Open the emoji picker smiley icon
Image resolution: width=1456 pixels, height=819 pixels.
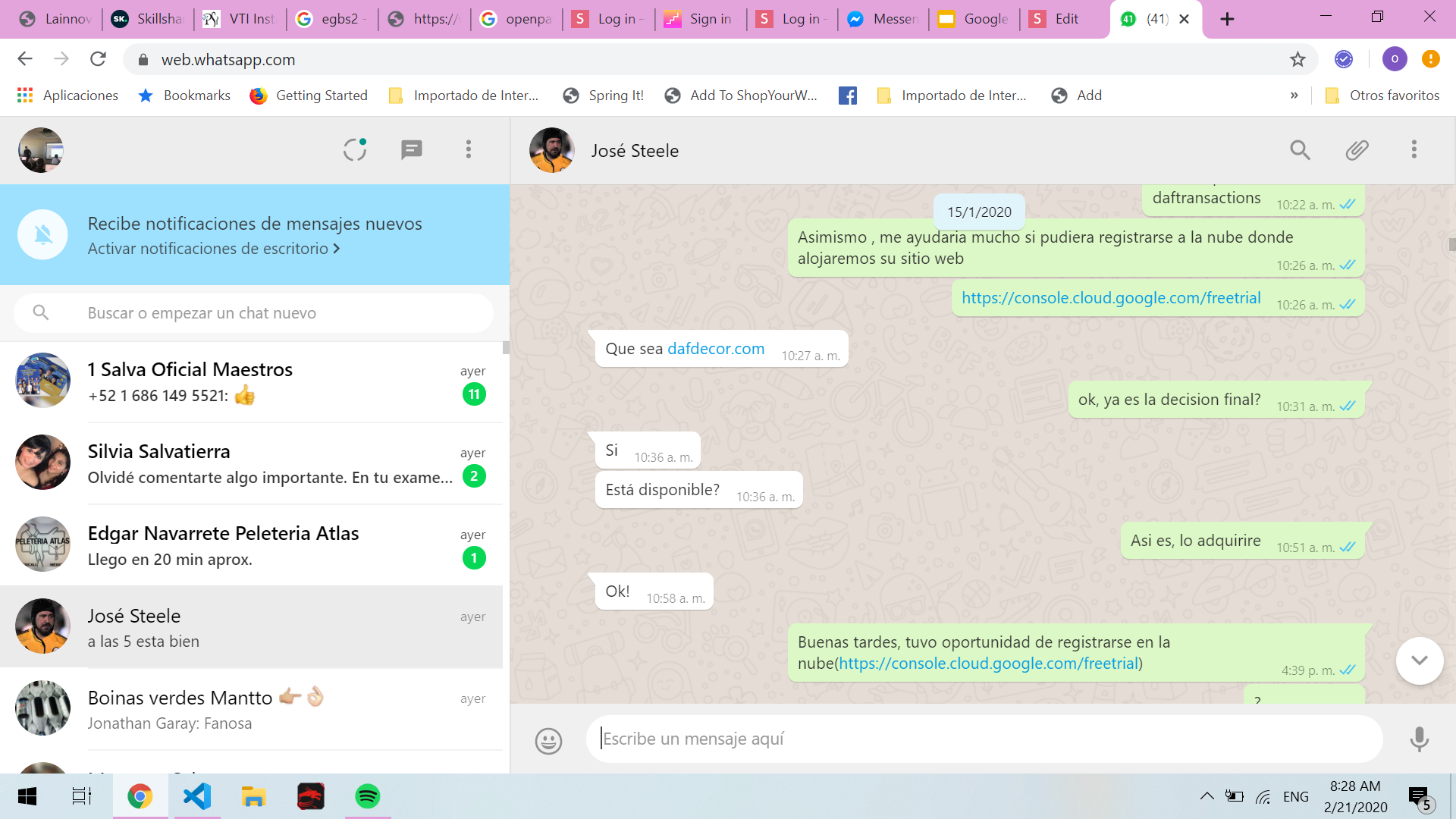pos(548,740)
